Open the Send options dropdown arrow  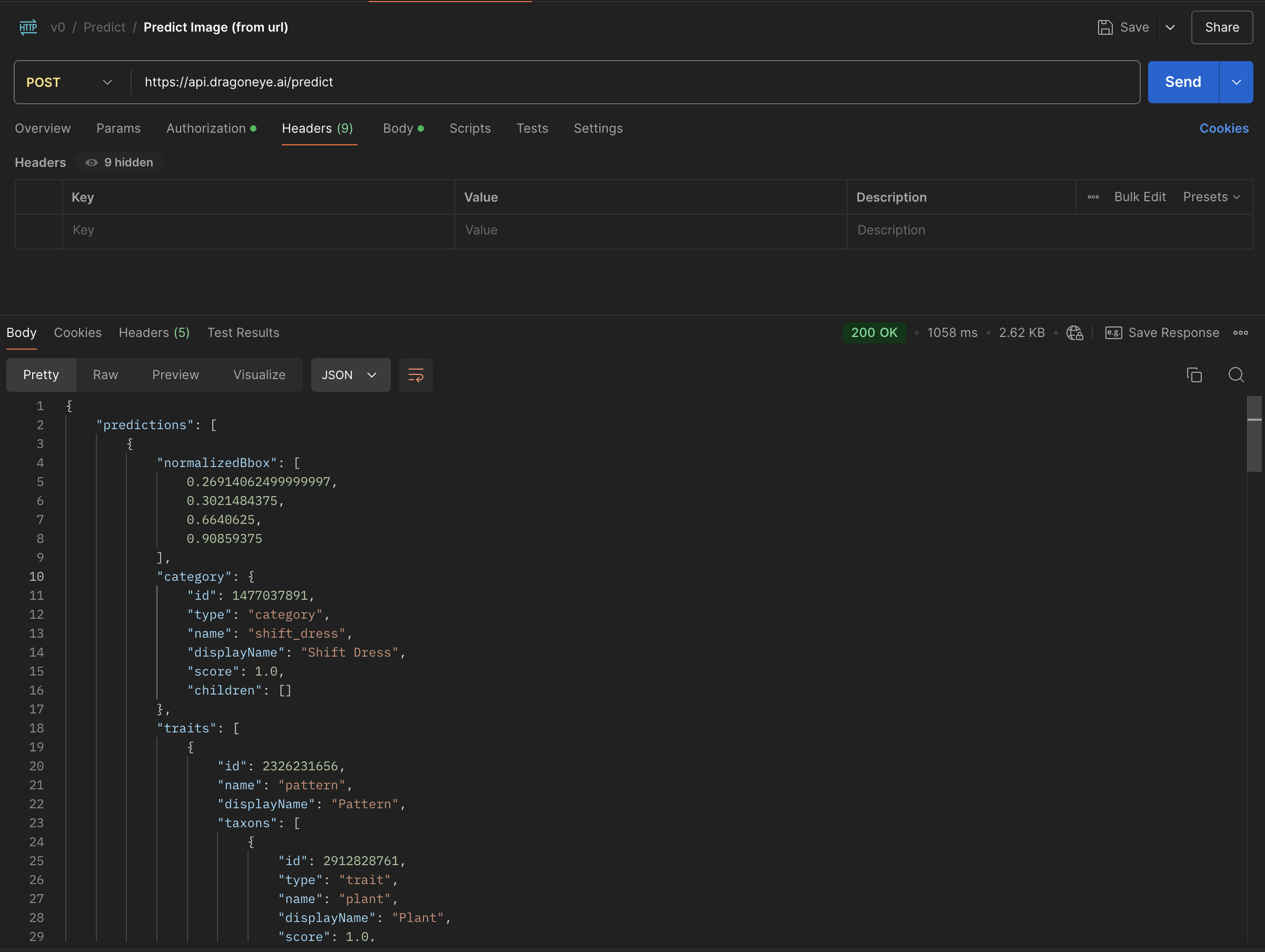[1236, 82]
